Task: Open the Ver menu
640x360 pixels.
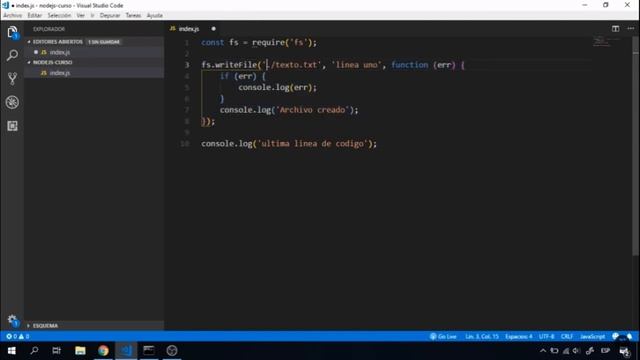Action: (81, 15)
